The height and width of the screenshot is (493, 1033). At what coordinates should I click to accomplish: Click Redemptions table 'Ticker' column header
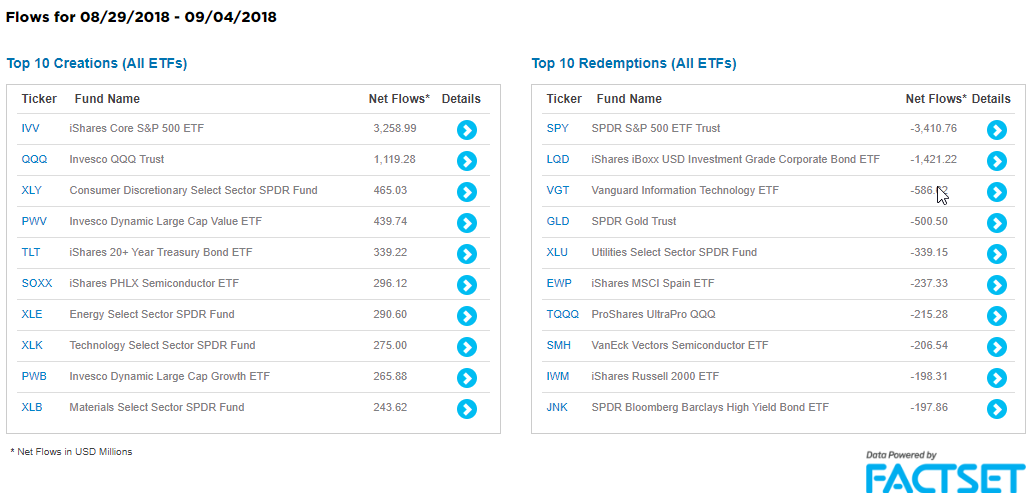tap(564, 100)
